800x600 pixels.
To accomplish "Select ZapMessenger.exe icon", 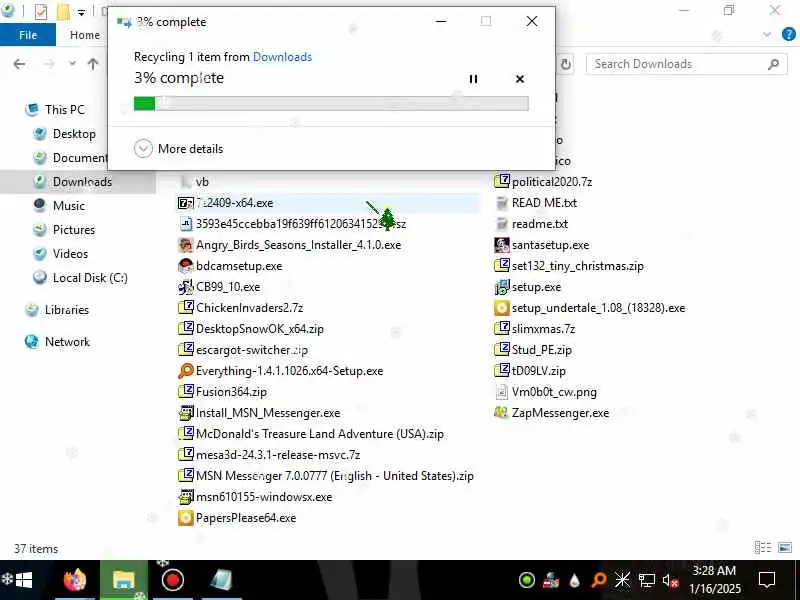I will pos(502,413).
